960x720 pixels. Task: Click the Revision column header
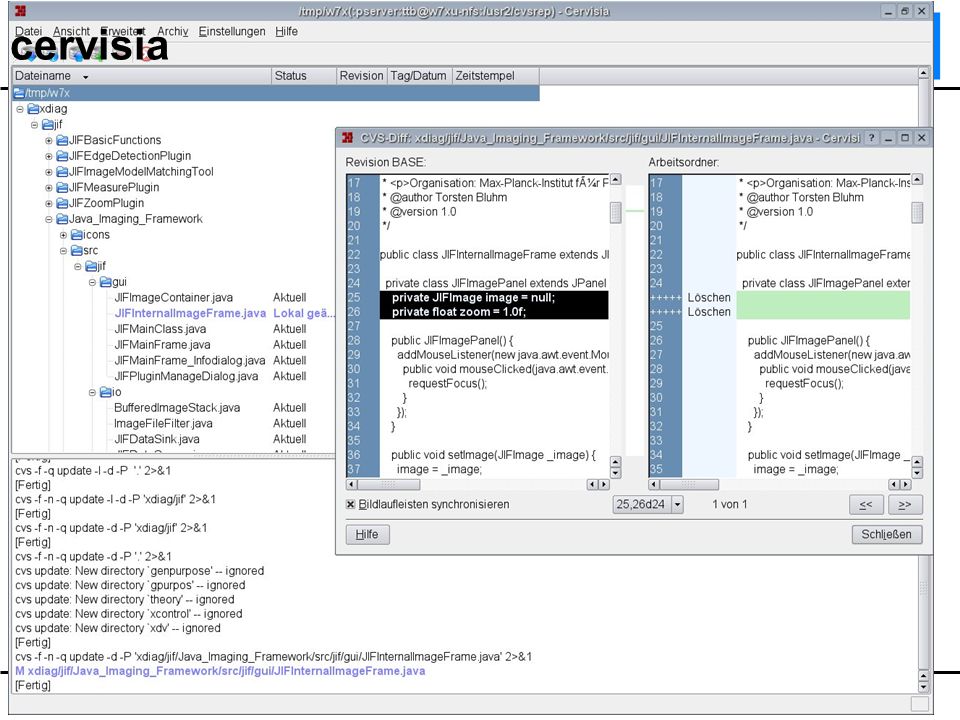pos(361,76)
